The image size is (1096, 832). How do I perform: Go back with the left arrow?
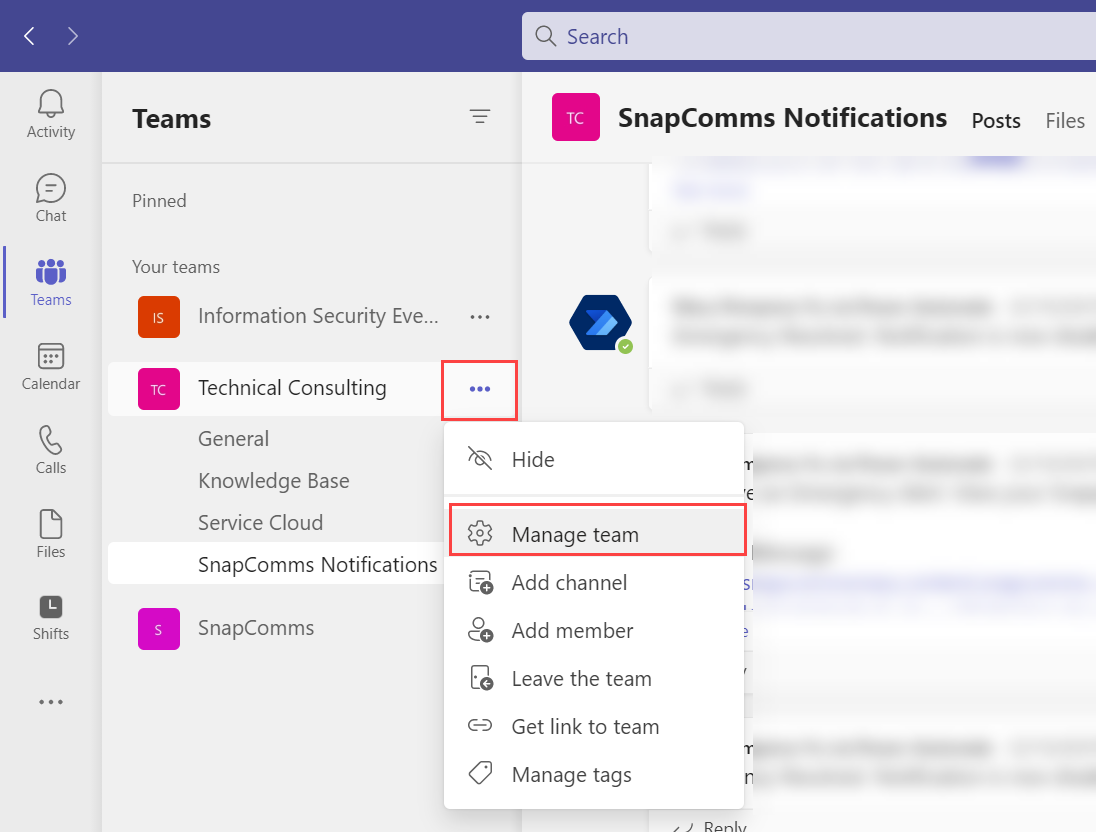pos(29,36)
